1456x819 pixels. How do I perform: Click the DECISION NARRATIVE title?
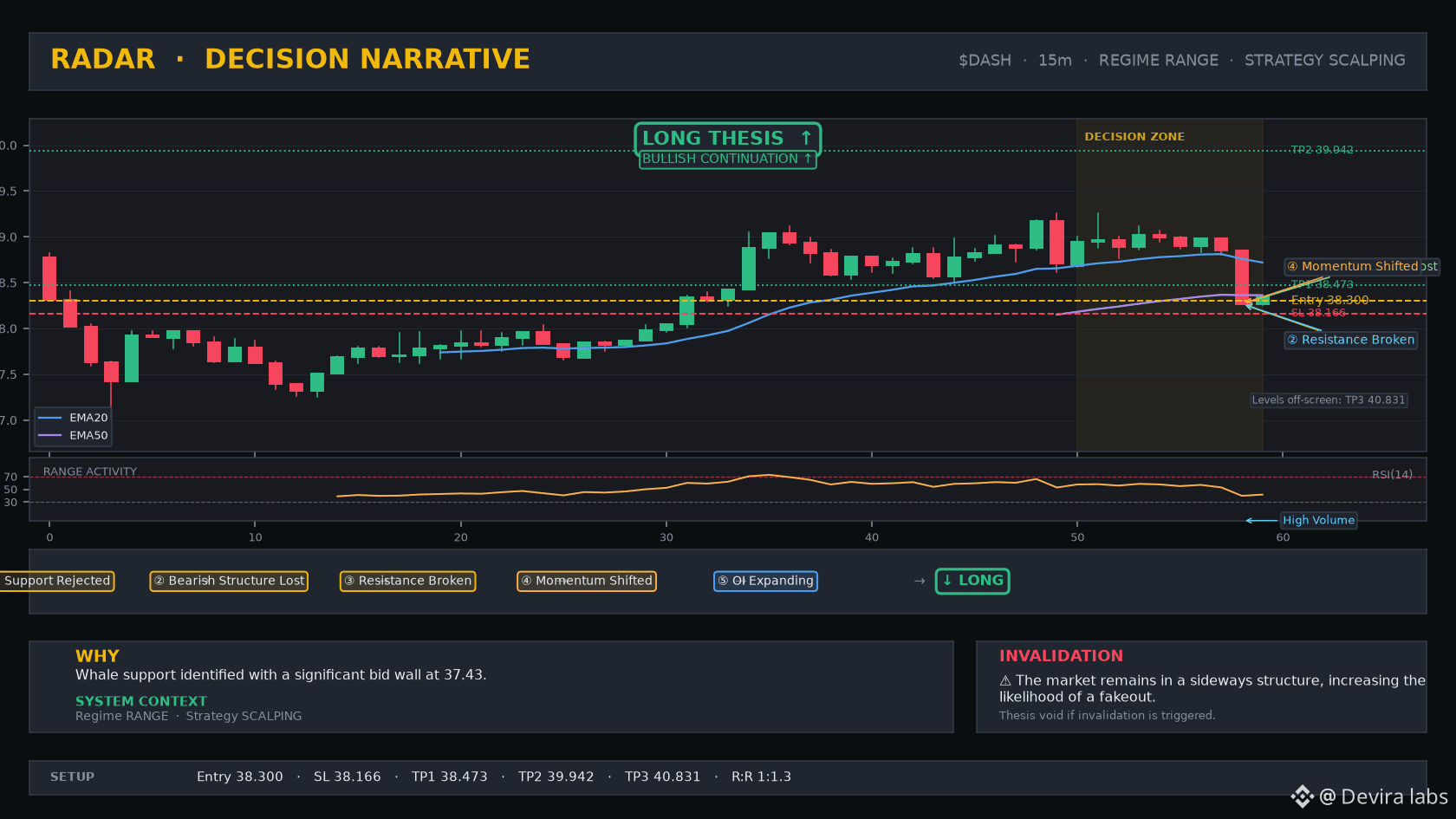click(367, 59)
